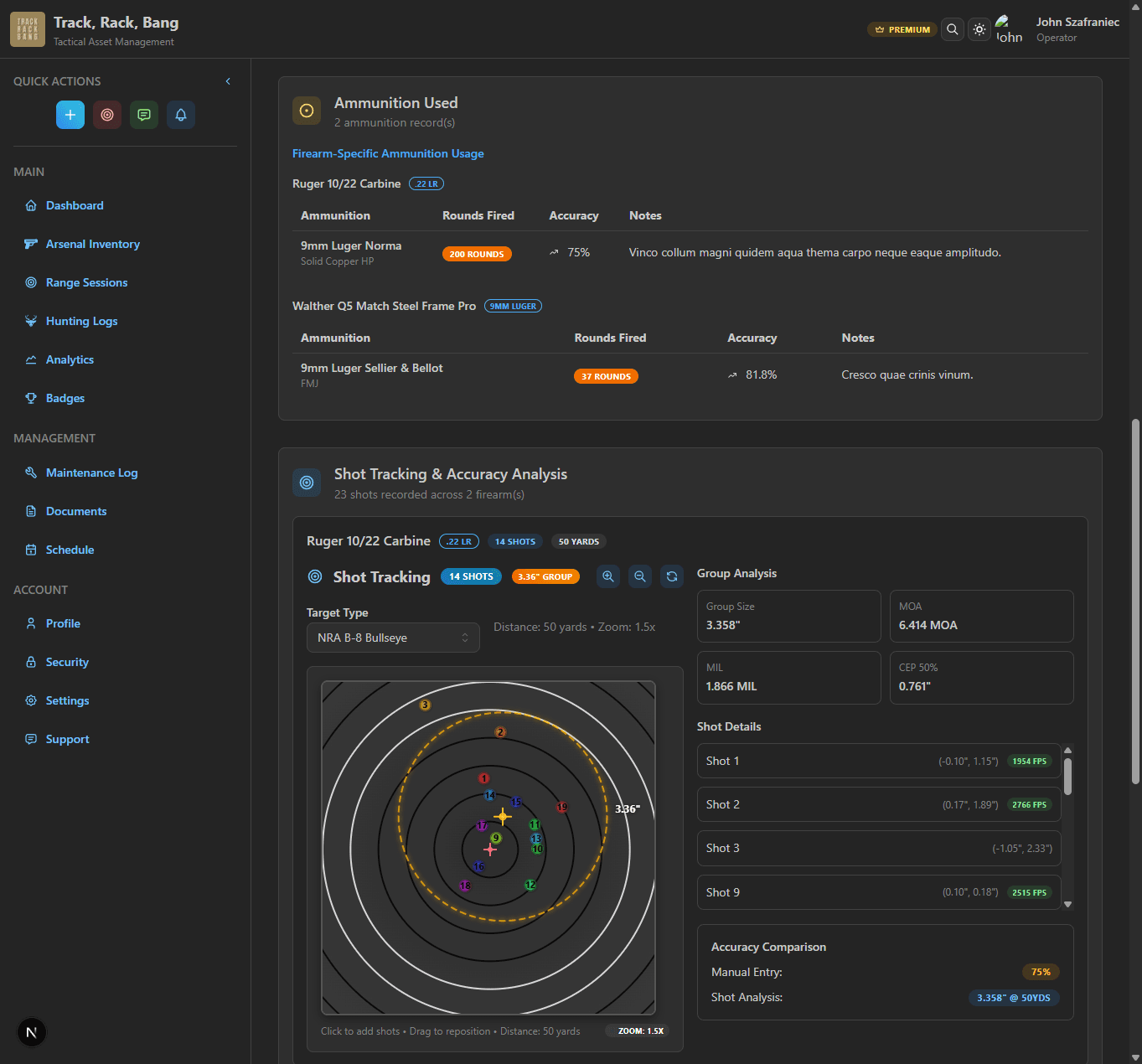Click the PREMIUM badge in the header
1142x1064 pixels.
(902, 29)
